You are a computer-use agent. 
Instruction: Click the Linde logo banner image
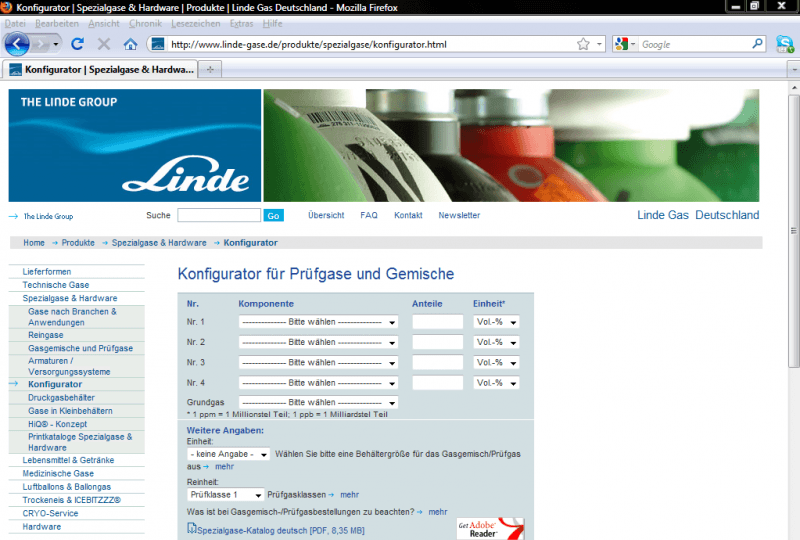click(x=135, y=145)
